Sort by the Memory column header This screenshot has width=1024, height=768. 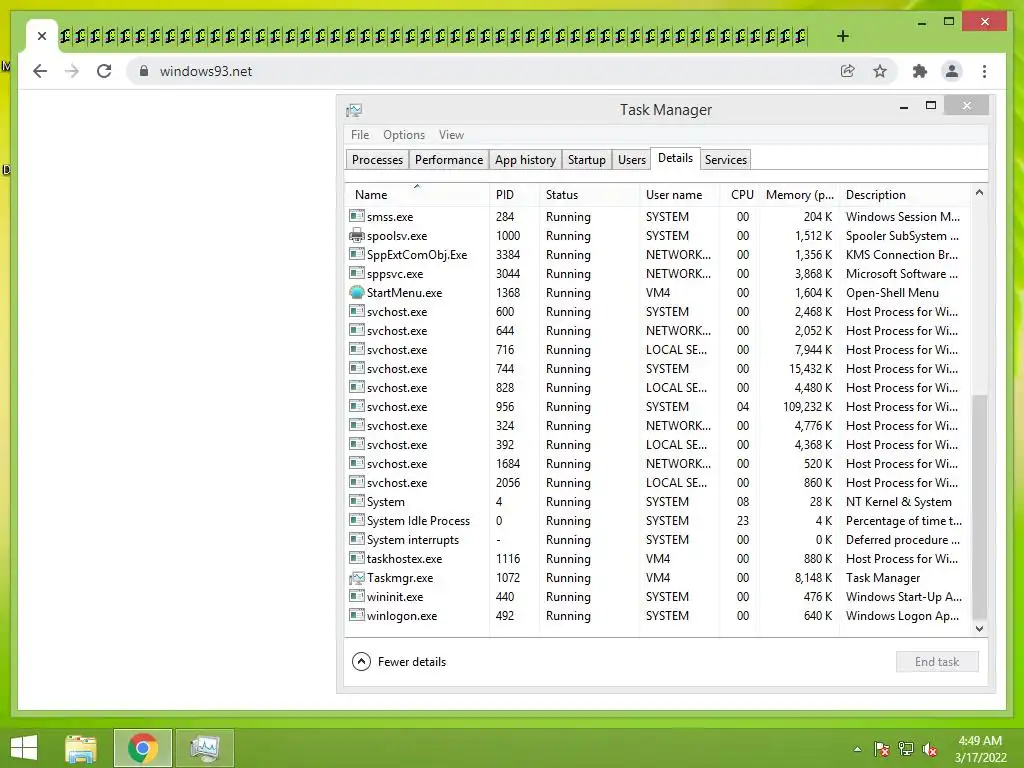[x=799, y=195]
